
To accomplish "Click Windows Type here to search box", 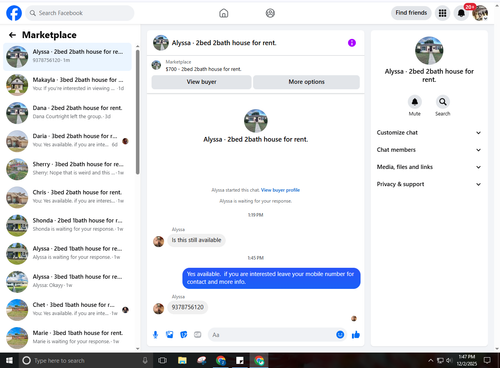I will click(x=85, y=360).
